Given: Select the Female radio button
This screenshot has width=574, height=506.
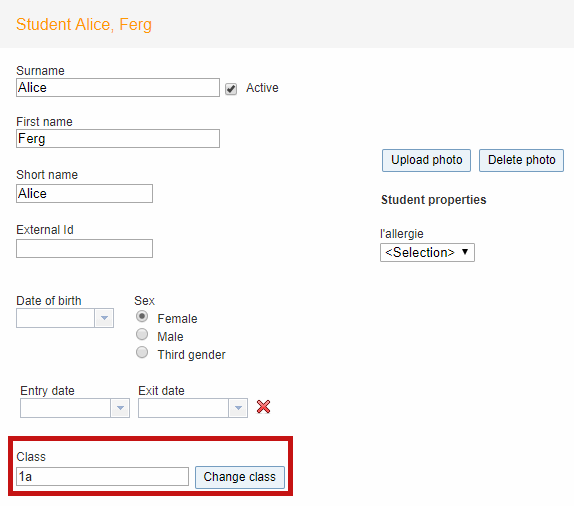Looking at the screenshot, I should pos(142,316).
